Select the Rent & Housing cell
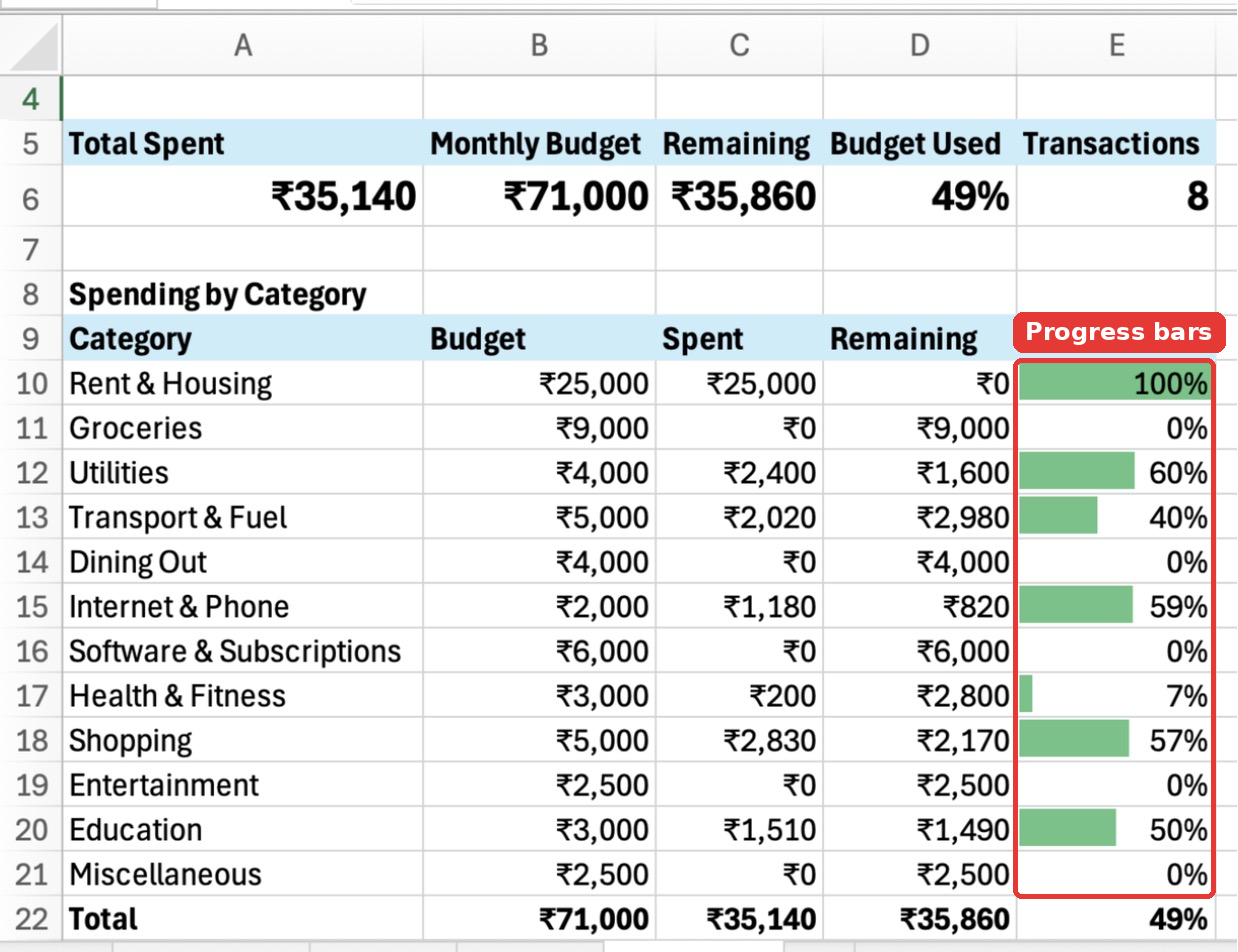Image resolution: width=1238 pixels, height=952 pixels. click(x=243, y=383)
